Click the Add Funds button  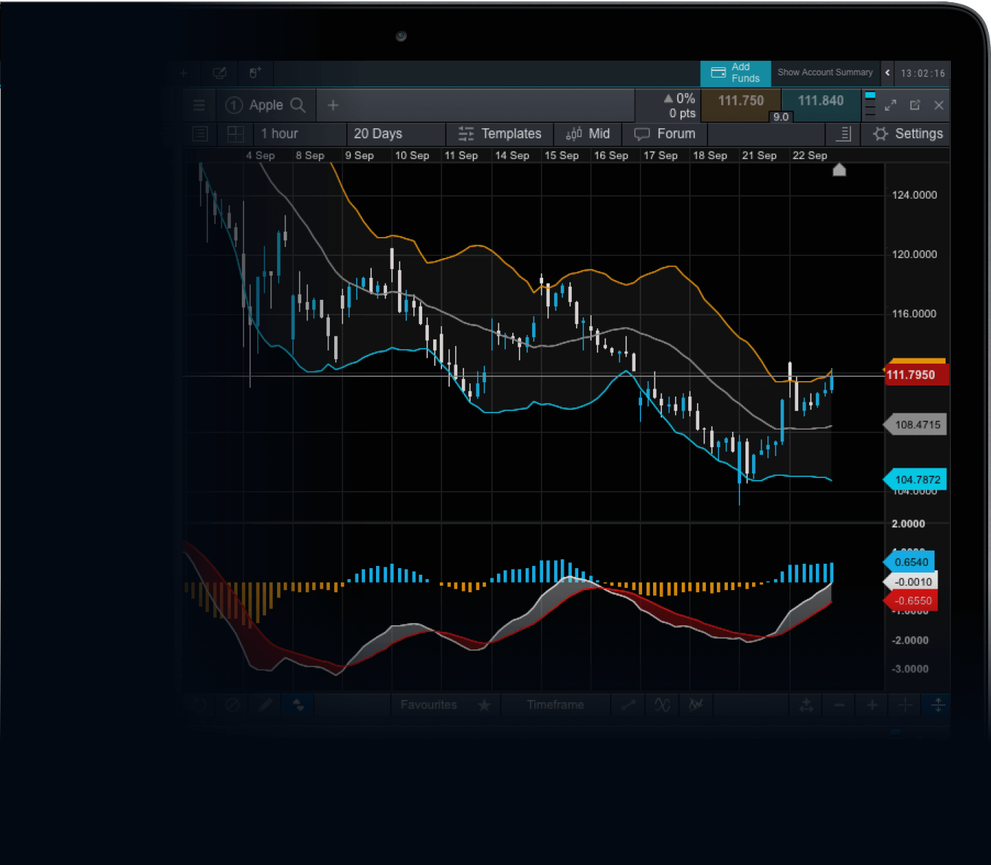point(735,73)
